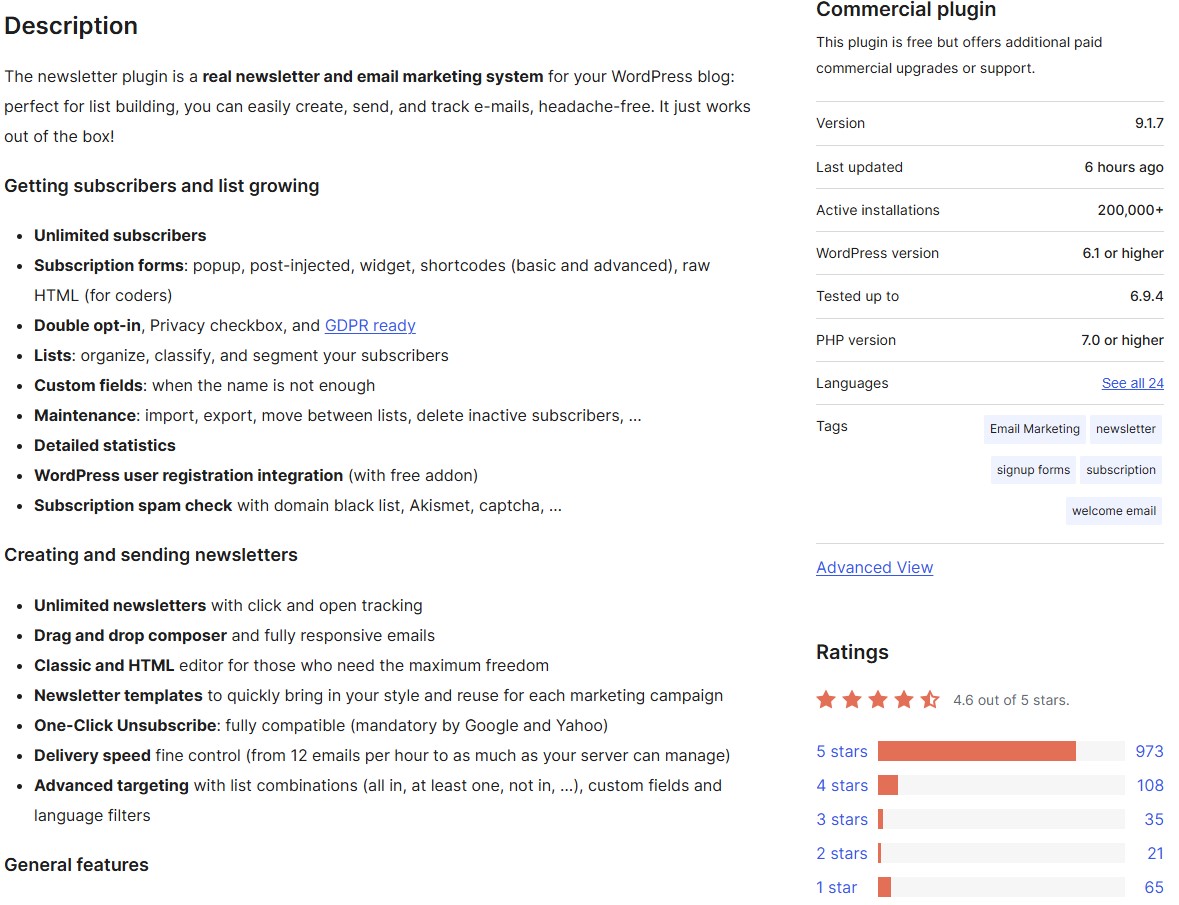The height and width of the screenshot is (905, 1179).
Task: Open the GDPR ready link
Action: click(x=370, y=325)
